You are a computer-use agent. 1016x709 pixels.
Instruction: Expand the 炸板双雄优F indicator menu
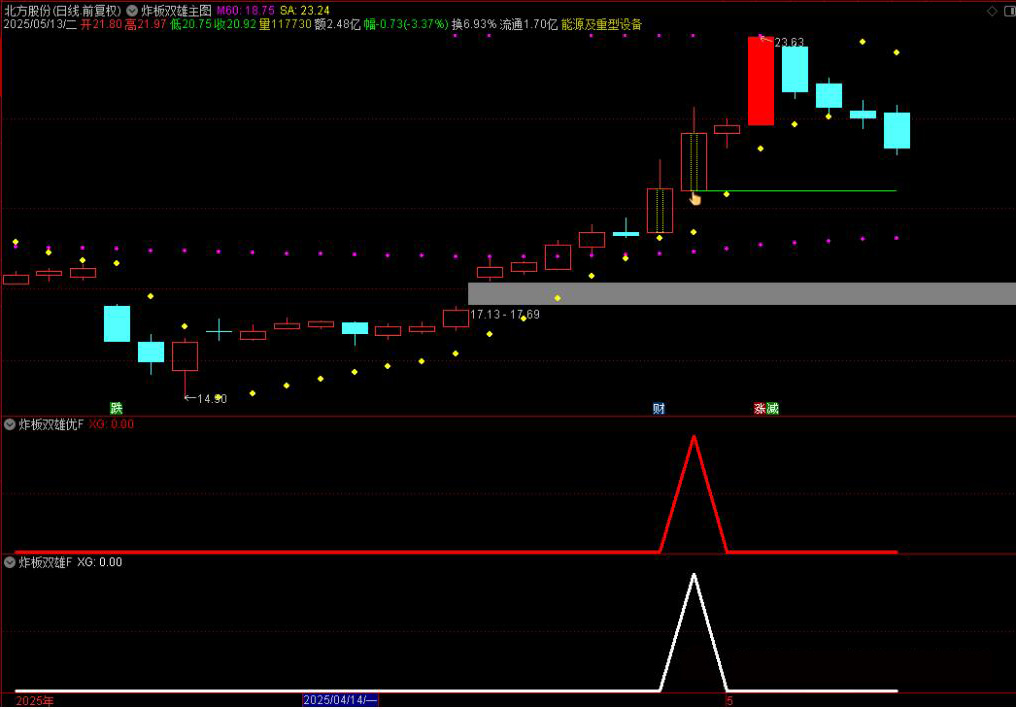pos(10,424)
